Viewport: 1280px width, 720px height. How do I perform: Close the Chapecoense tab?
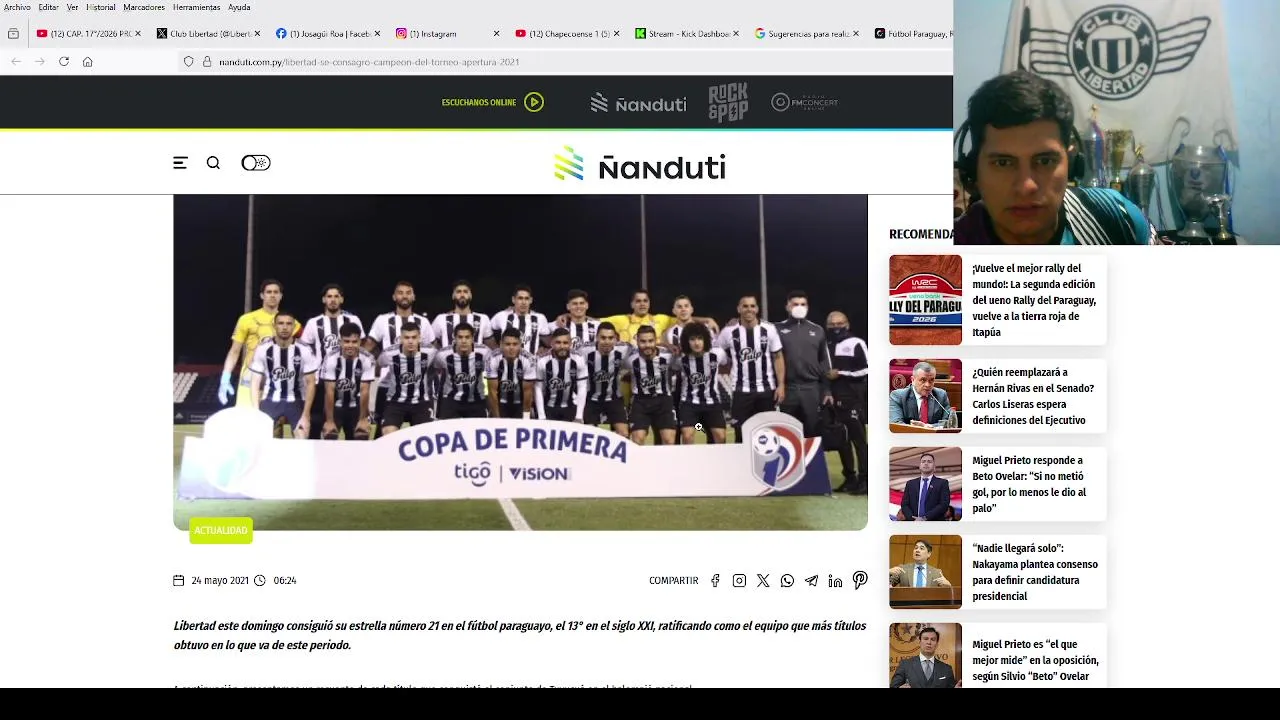click(616, 33)
